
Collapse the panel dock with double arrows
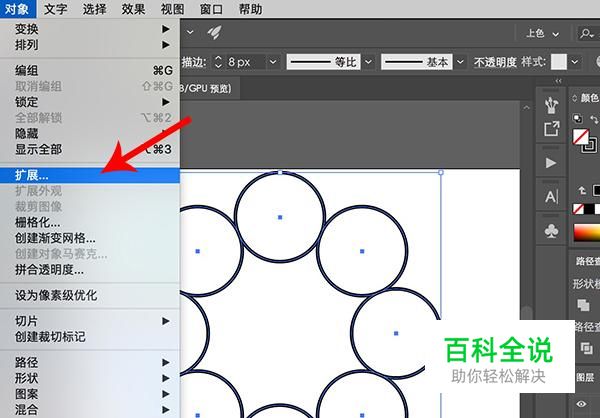[x=558, y=81]
